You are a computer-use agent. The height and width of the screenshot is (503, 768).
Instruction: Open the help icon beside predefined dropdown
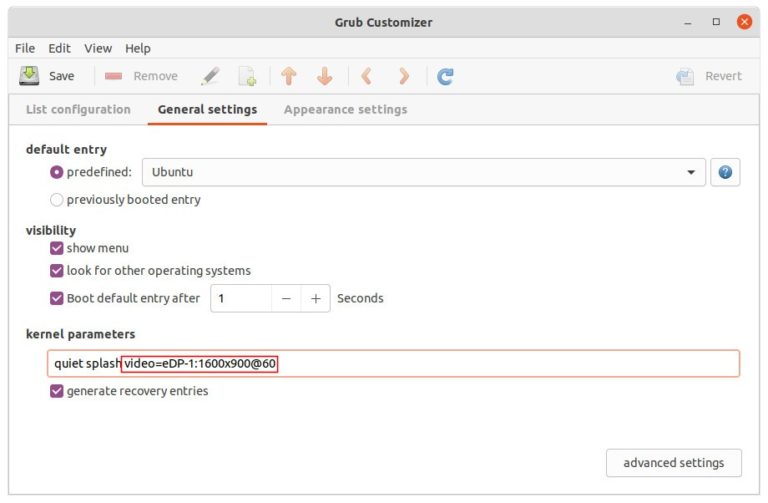pos(725,172)
